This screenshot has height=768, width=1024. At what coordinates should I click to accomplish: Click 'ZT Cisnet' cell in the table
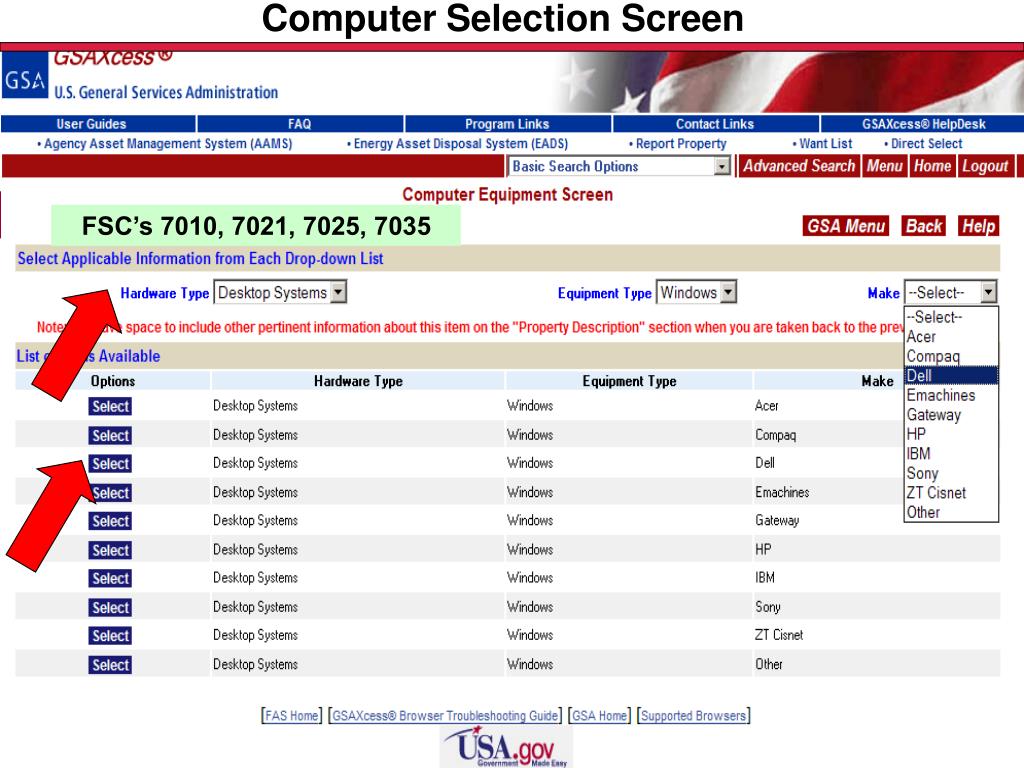pos(778,635)
